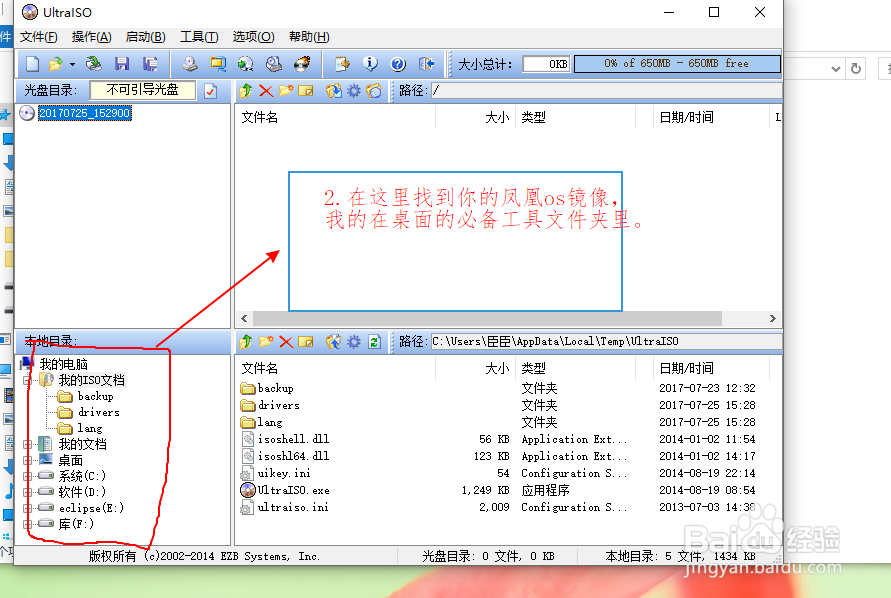The width and height of the screenshot is (891, 598).
Task: Click the 0% of 650MB capacity bar
Action: (677, 64)
